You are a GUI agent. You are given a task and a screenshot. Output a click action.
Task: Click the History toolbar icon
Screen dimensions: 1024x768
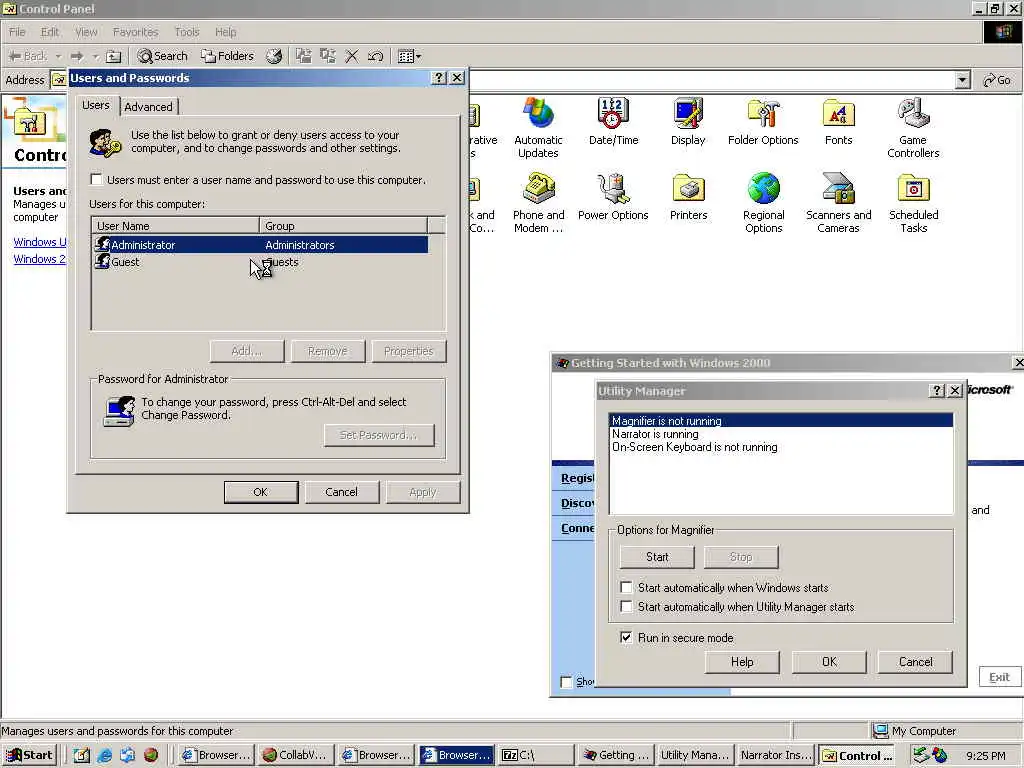coord(274,56)
